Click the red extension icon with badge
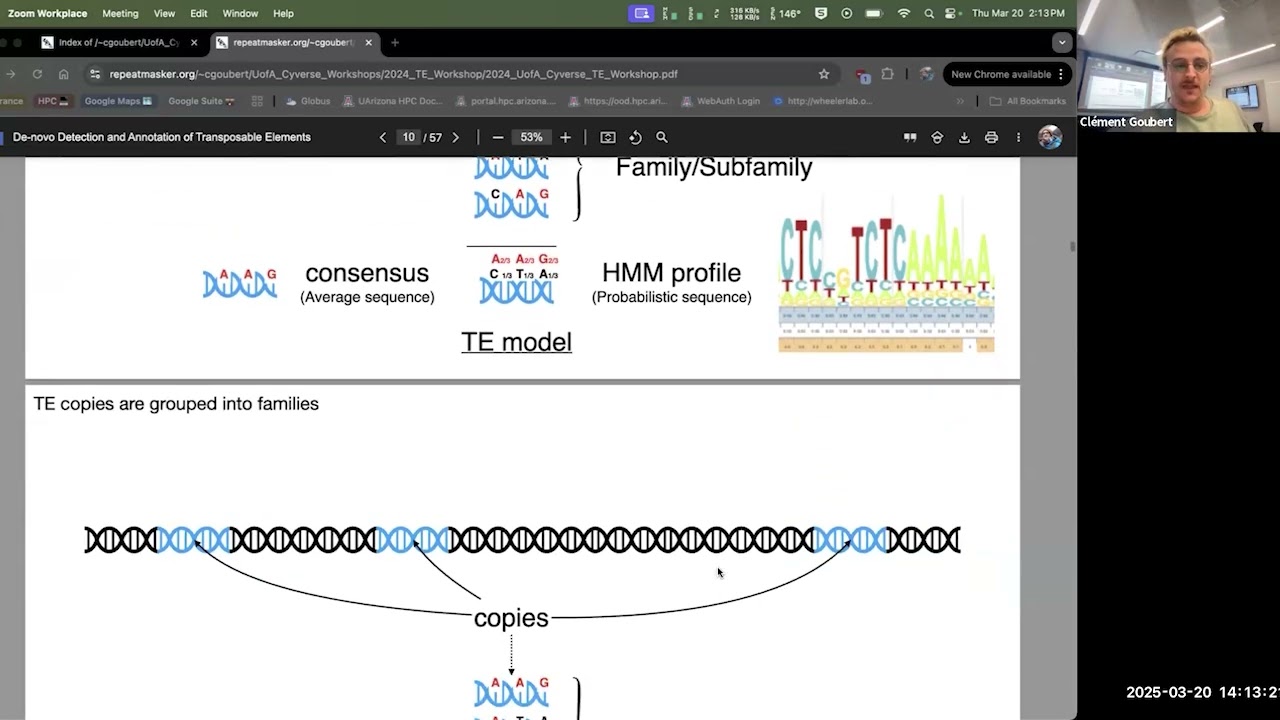Image resolution: width=1280 pixels, height=720 pixels. [862, 75]
